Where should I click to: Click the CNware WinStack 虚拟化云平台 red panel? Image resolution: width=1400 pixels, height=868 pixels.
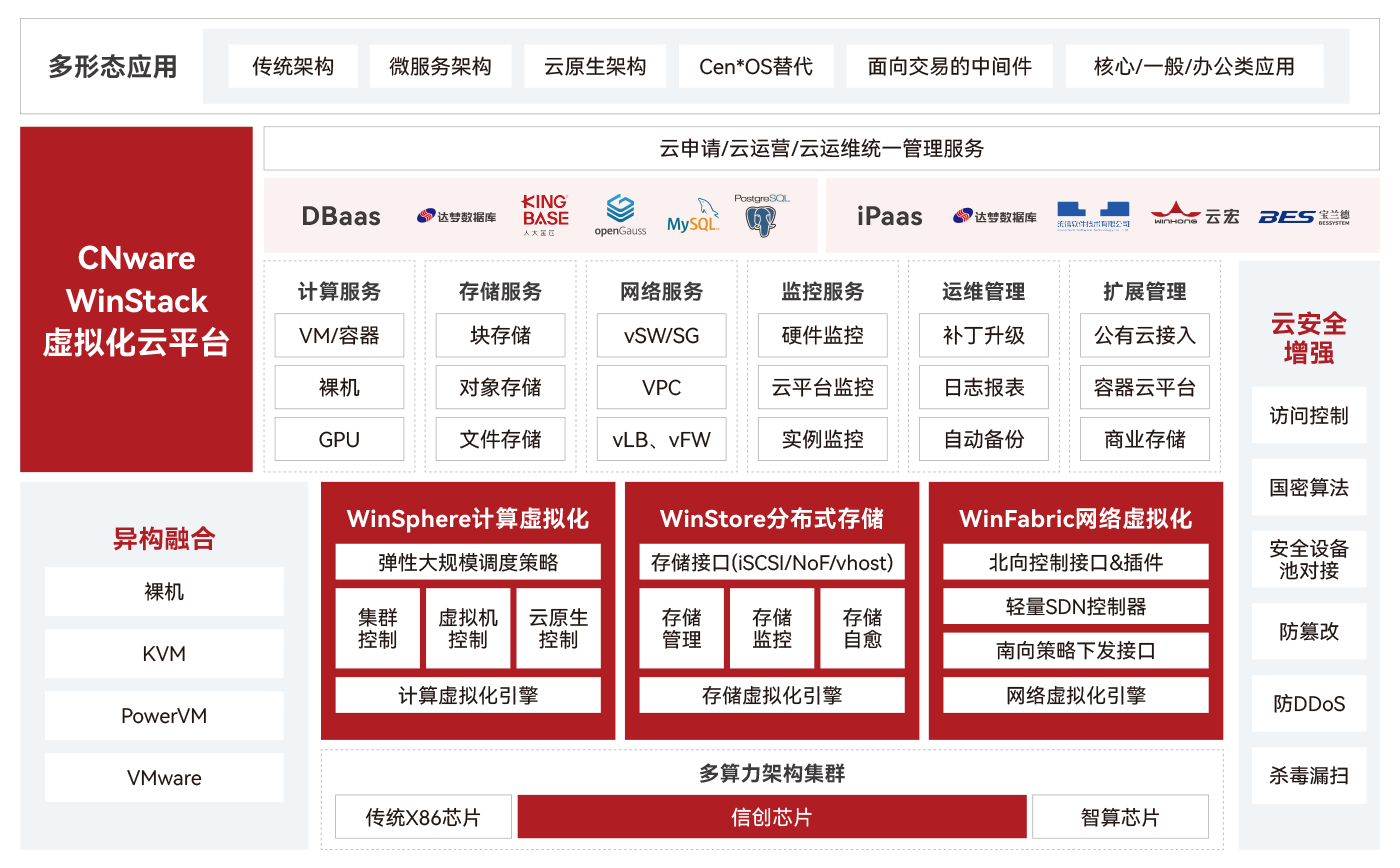pyautogui.click(x=136, y=299)
